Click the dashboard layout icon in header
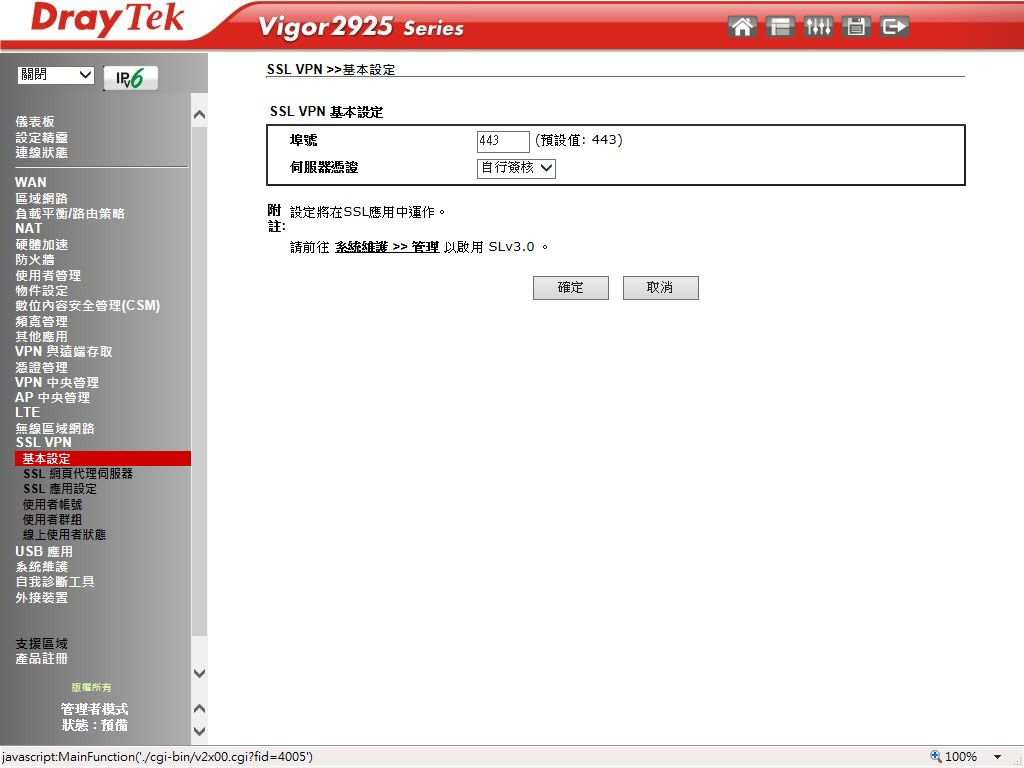The image size is (1024, 768). coord(780,27)
